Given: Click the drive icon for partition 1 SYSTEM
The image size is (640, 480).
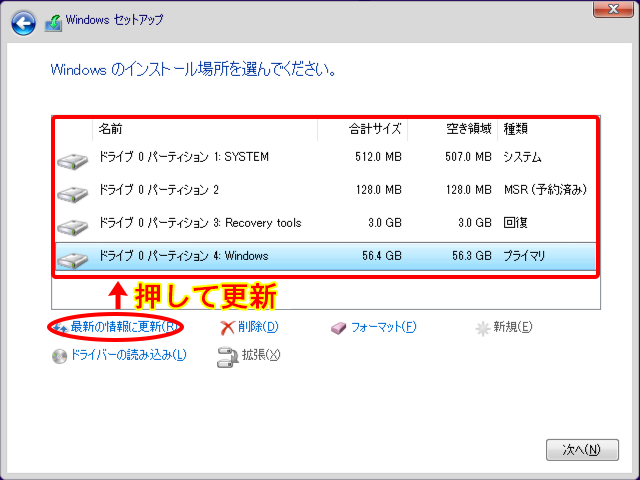Looking at the screenshot, I should [x=73, y=162].
